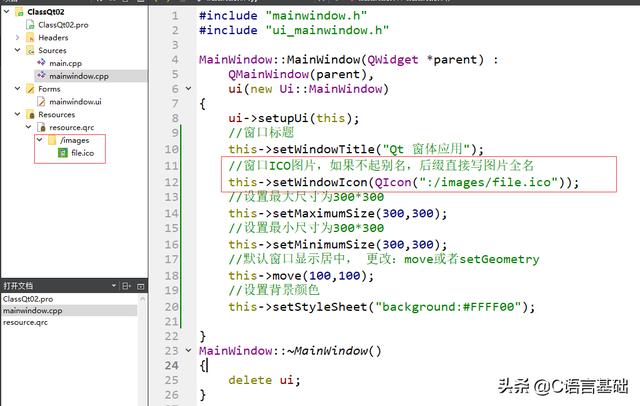The height and width of the screenshot is (406, 640).
Task: Click the resource.qrc file icon
Action: pyautogui.click(x=41, y=127)
